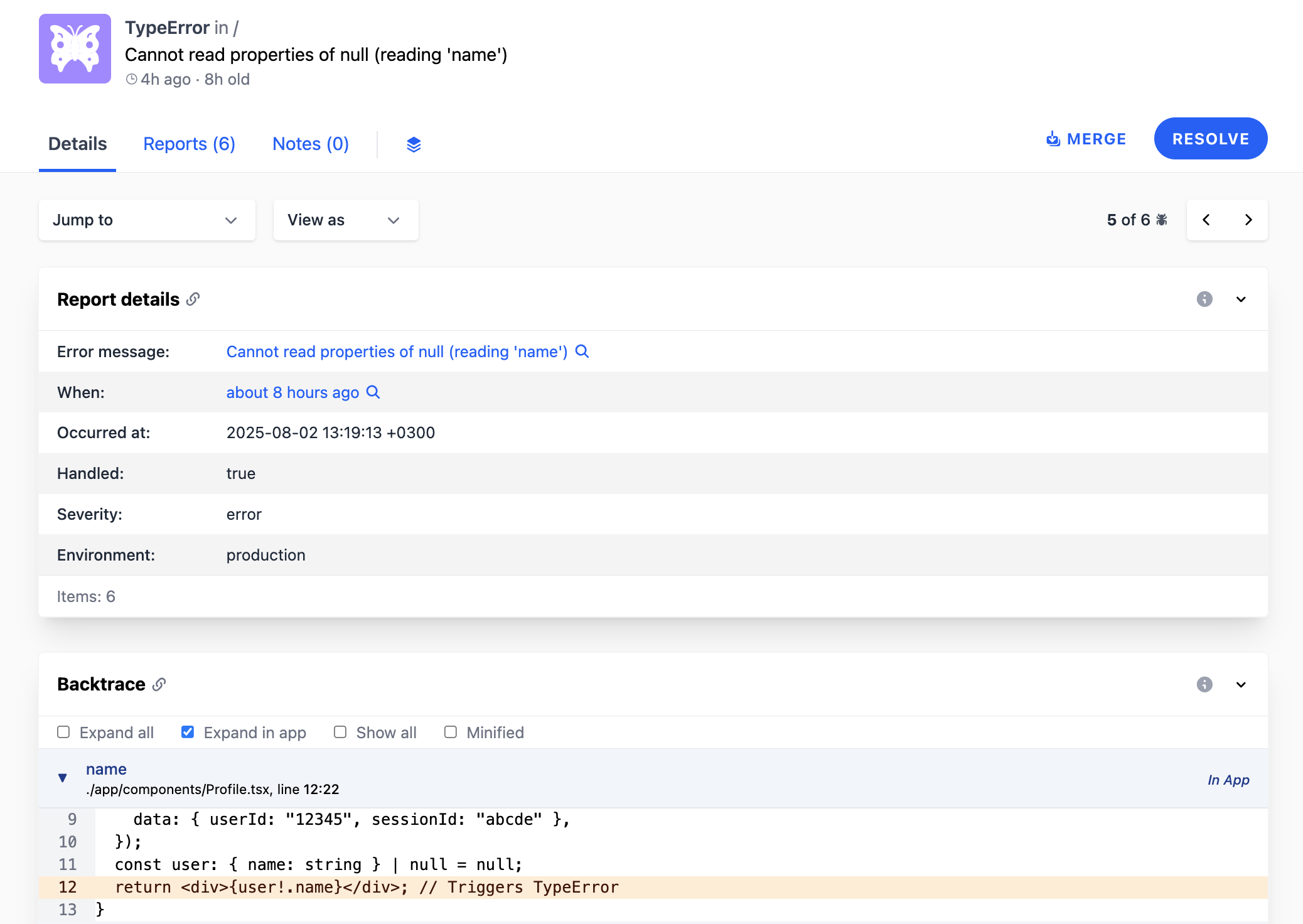Image resolution: width=1303 pixels, height=924 pixels.
Task: Collapse the Backtrace section
Action: pyautogui.click(x=1241, y=684)
